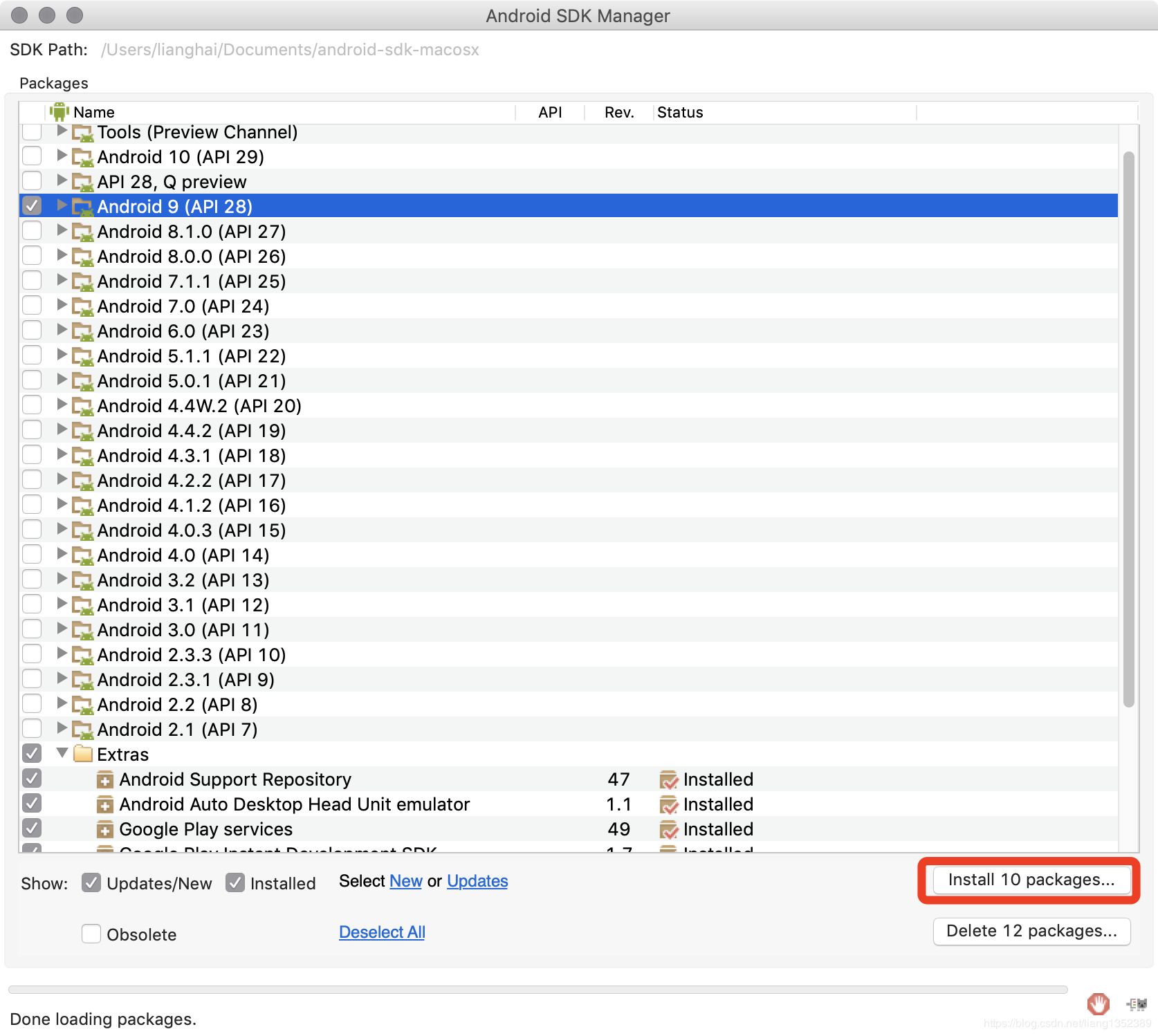Click the New selection link
Viewport: 1158px width, 1036px height.
(x=406, y=881)
